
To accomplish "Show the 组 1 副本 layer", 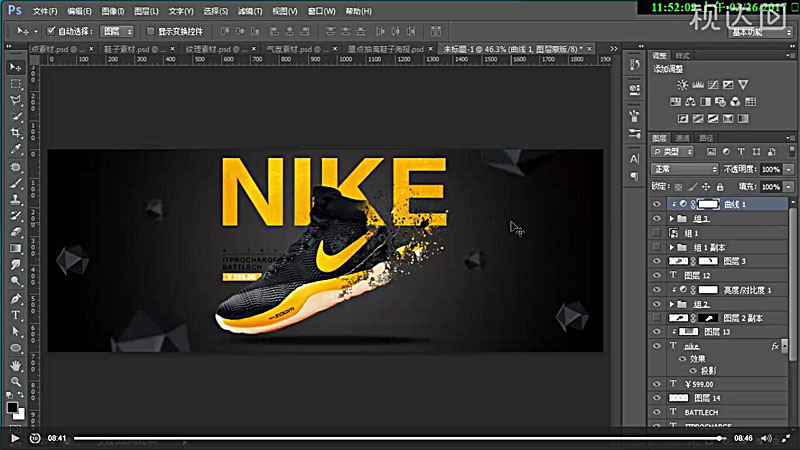I will point(657,247).
